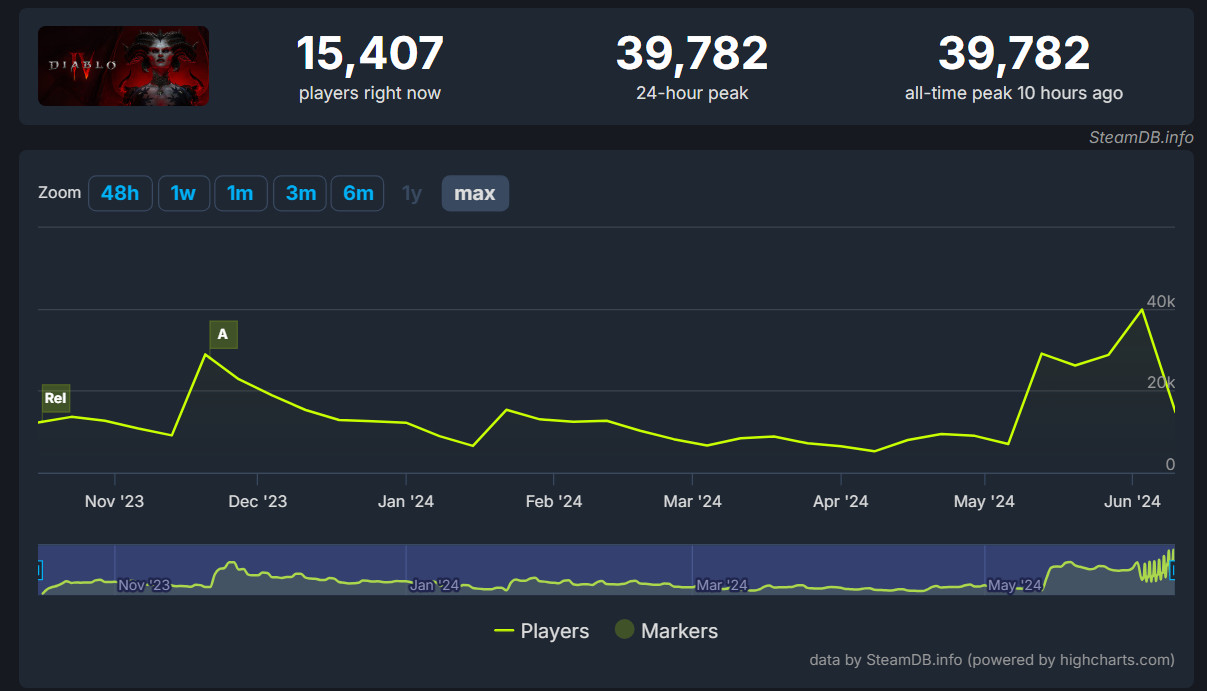Click the '15,407' current players count
The image size is (1207, 691).
(x=370, y=53)
